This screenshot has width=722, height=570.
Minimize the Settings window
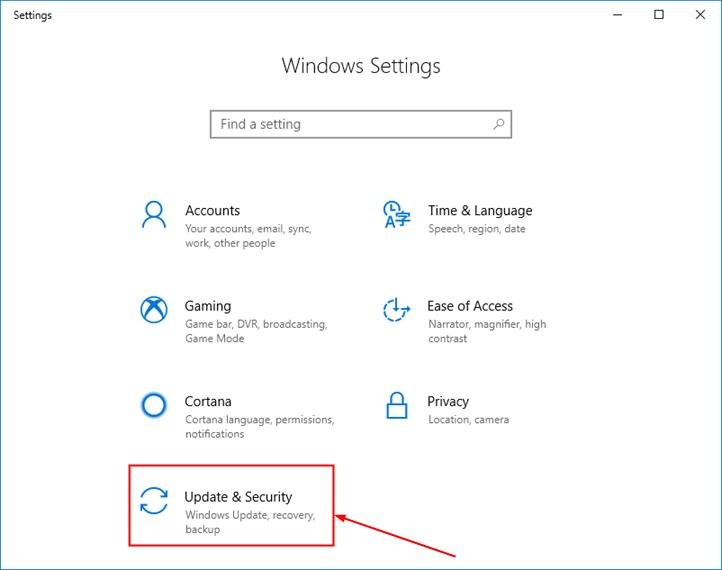617,15
